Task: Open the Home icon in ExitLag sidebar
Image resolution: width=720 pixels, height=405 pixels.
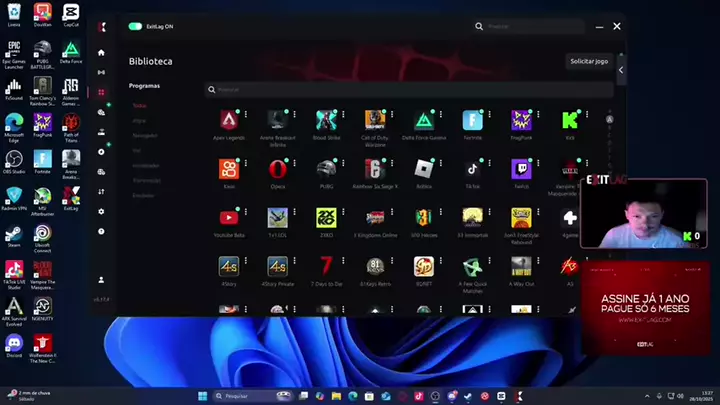Action: coord(101,53)
